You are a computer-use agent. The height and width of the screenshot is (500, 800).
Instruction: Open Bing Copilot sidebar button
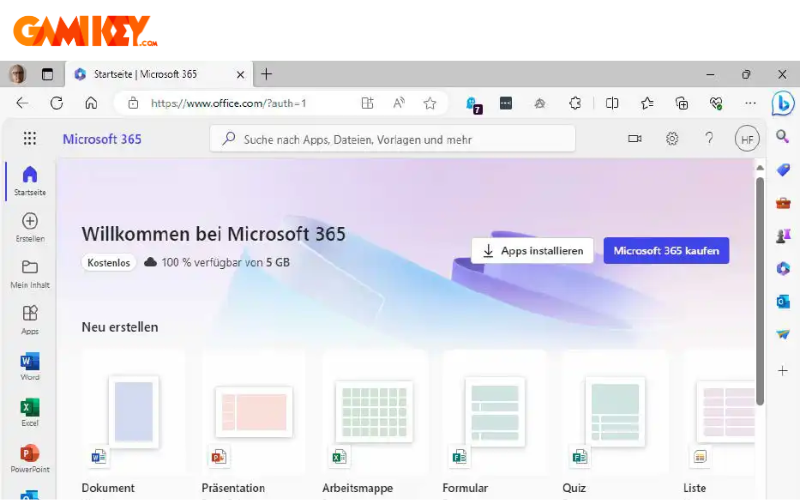(783, 104)
